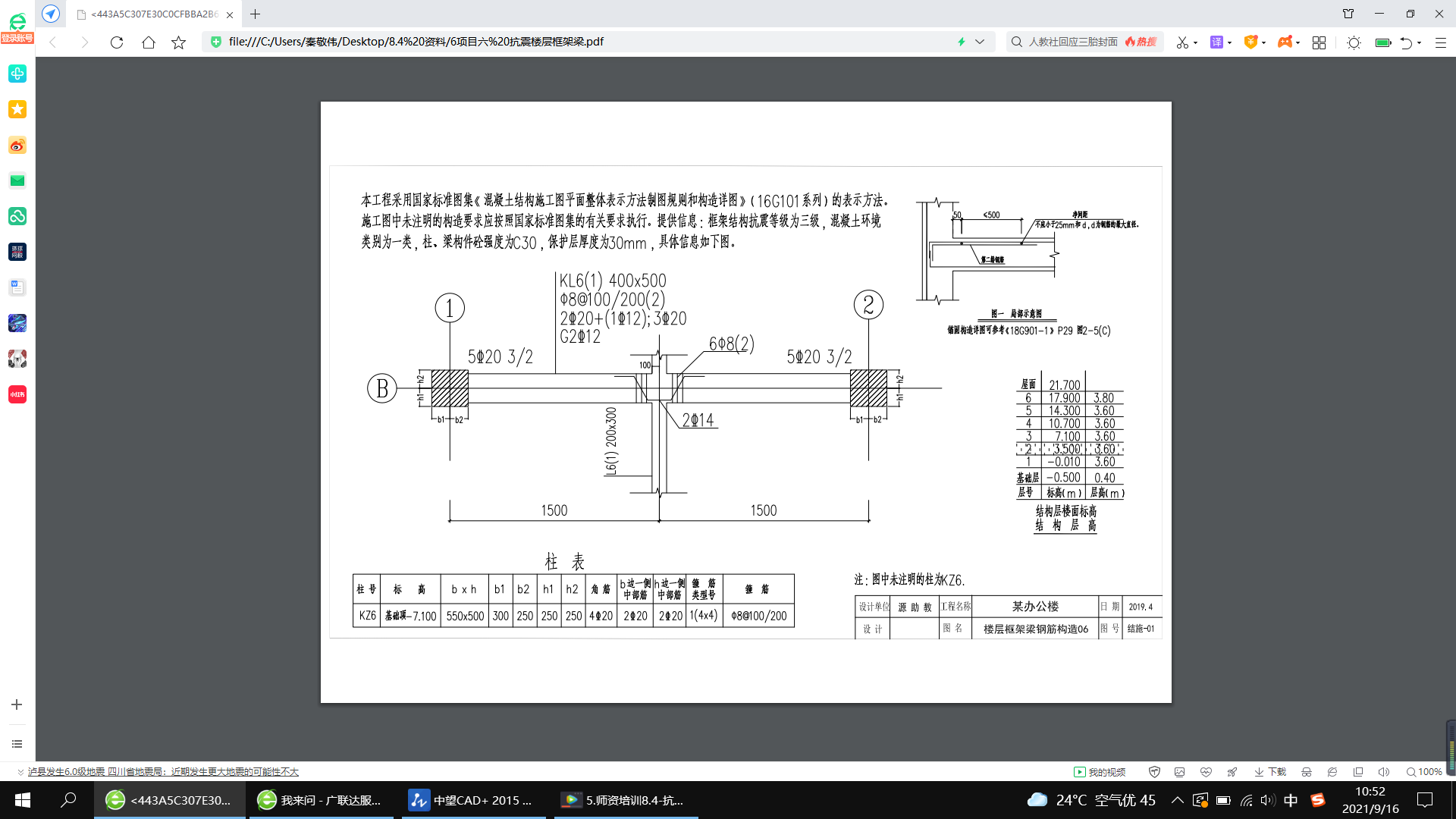Click the blue compass icon left of tabs

point(50,14)
